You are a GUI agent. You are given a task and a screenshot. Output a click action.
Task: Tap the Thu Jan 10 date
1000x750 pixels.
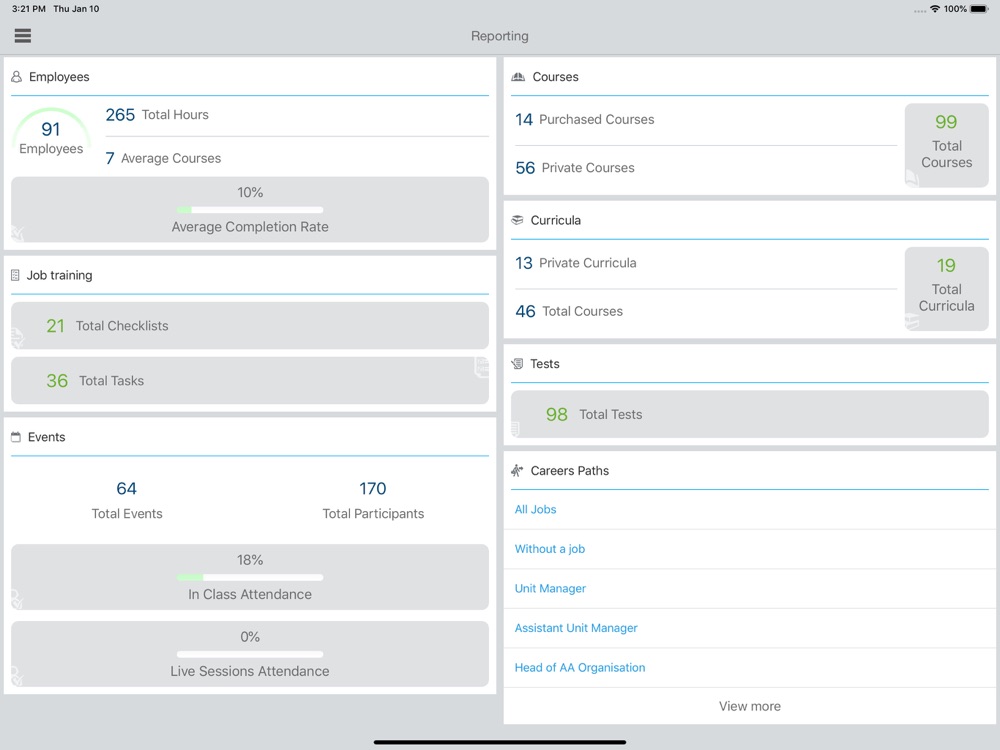tap(76, 9)
